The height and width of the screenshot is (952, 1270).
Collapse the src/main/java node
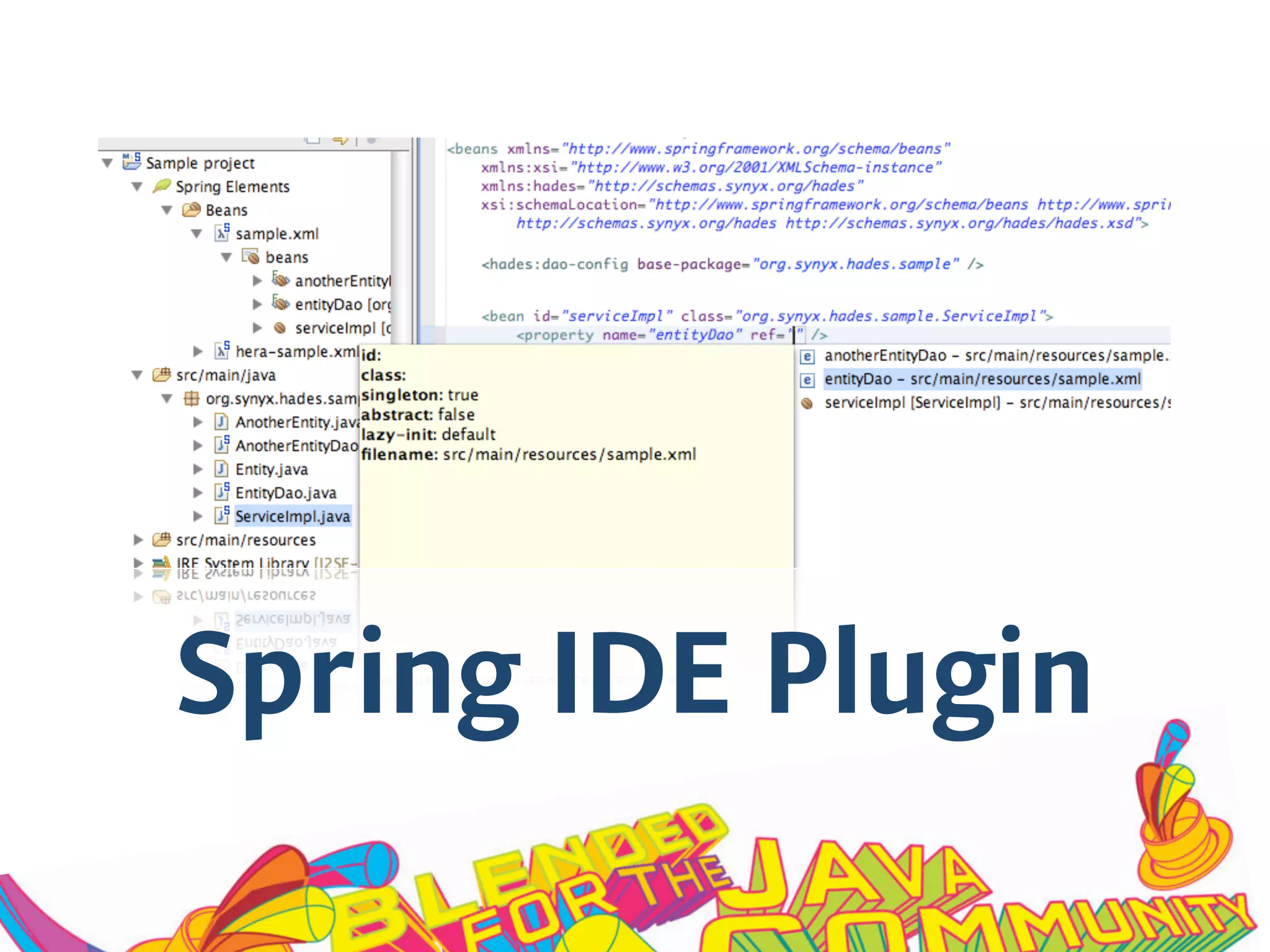pos(137,375)
